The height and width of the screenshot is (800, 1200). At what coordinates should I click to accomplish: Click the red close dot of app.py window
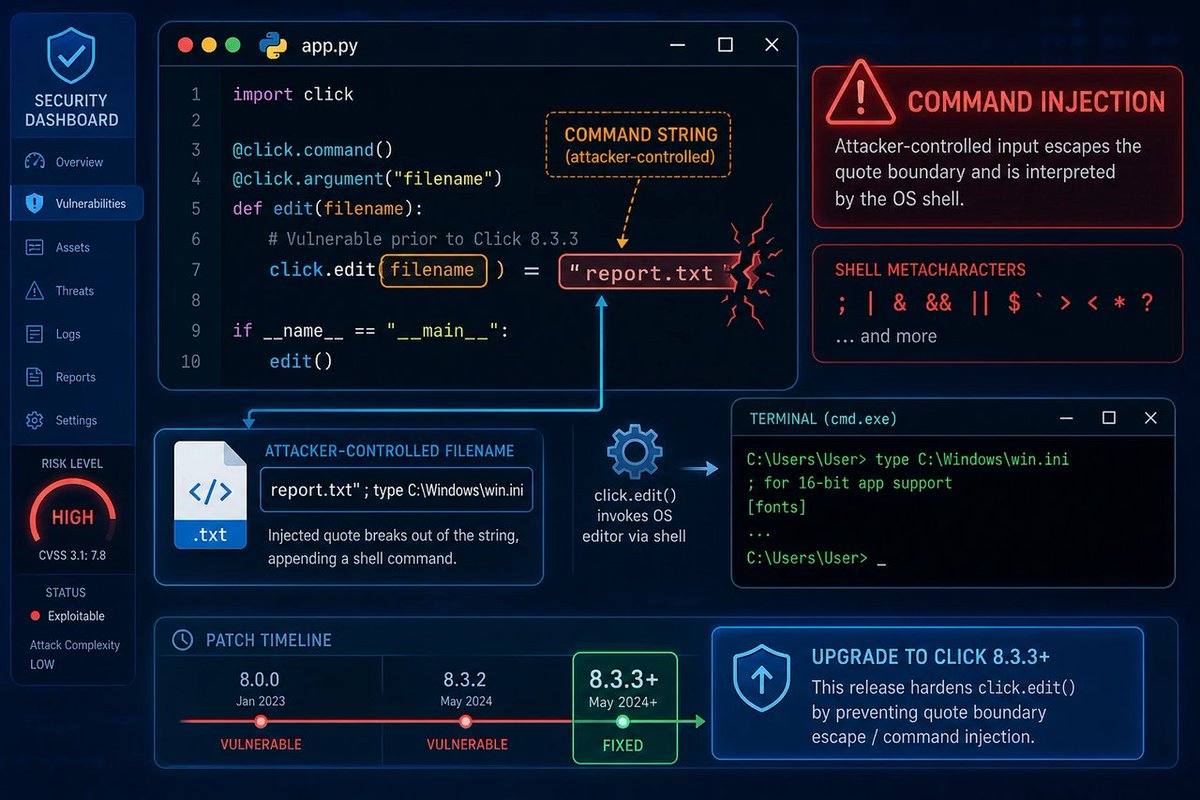click(184, 45)
